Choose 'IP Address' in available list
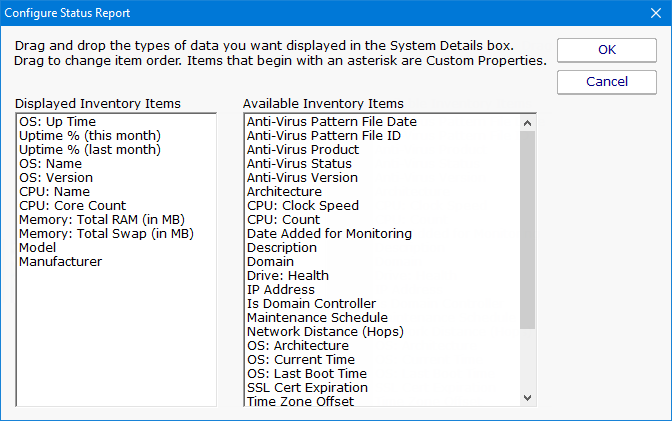The image size is (672, 421). point(281,290)
